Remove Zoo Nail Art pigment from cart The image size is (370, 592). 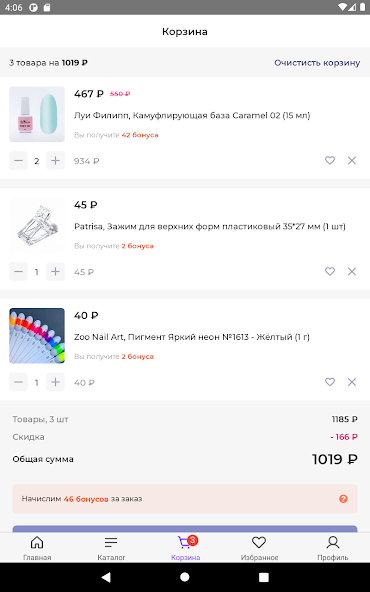coord(352,382)
